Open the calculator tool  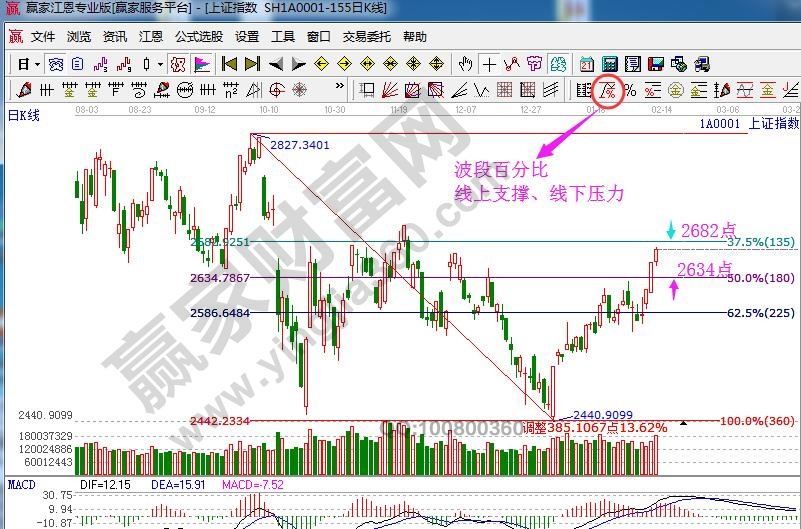pyautogui.click(x=609, y=64)
